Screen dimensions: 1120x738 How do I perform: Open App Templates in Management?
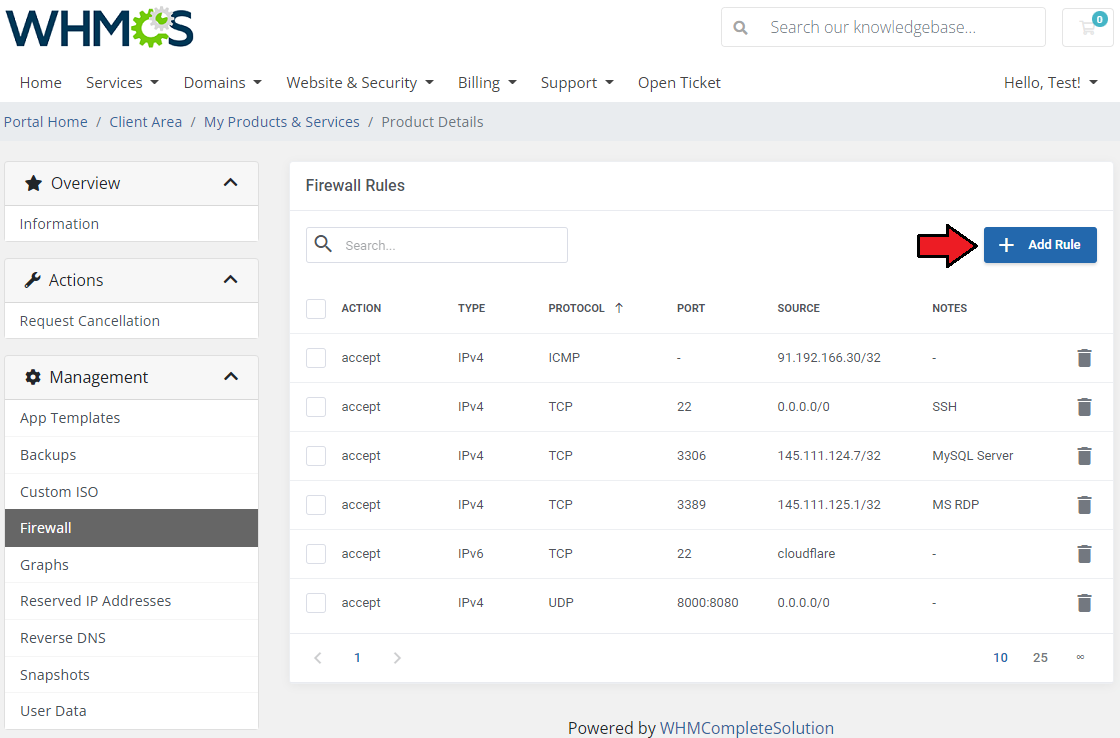coord(131,418)
